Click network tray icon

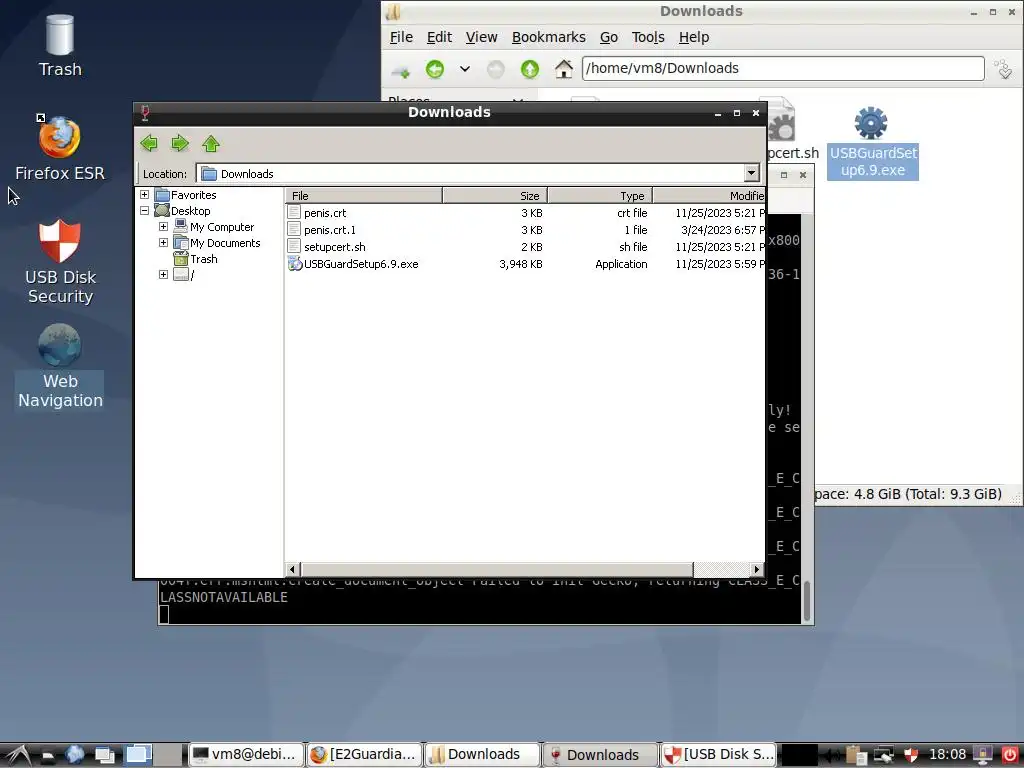point(884,755)
